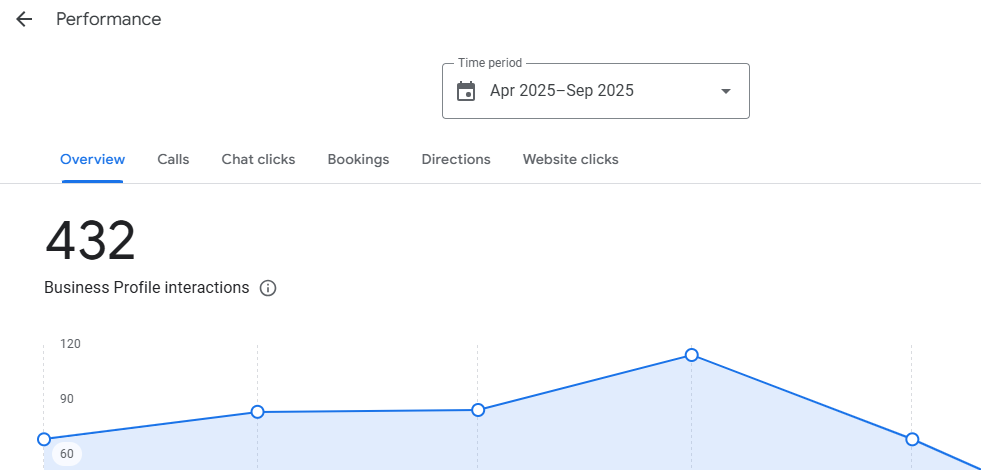Go to the Bookings tab
981x470 pixels.
[358, 160]
